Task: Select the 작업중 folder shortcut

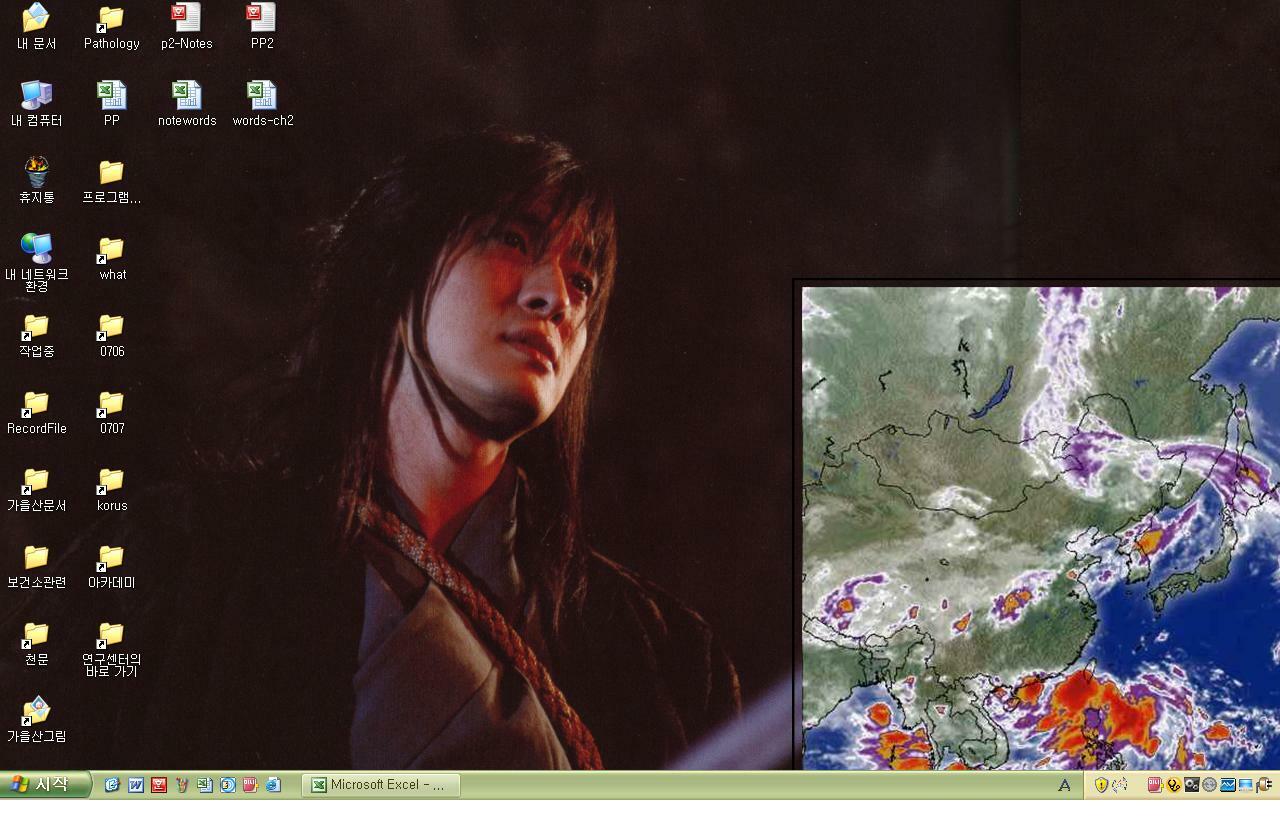Action: 36,335
